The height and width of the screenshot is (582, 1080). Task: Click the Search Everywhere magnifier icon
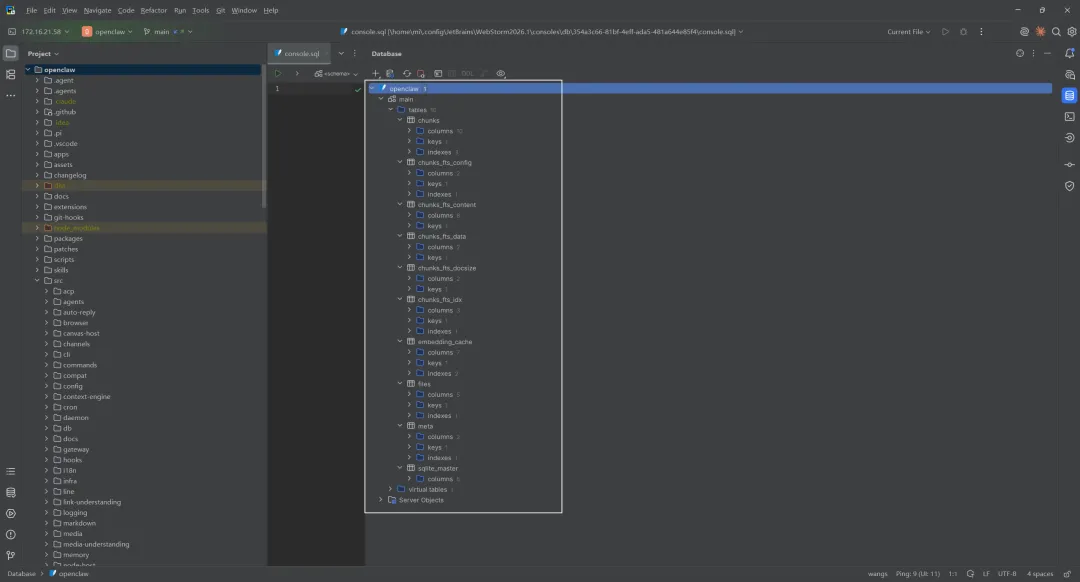[x=1056, y=32]
